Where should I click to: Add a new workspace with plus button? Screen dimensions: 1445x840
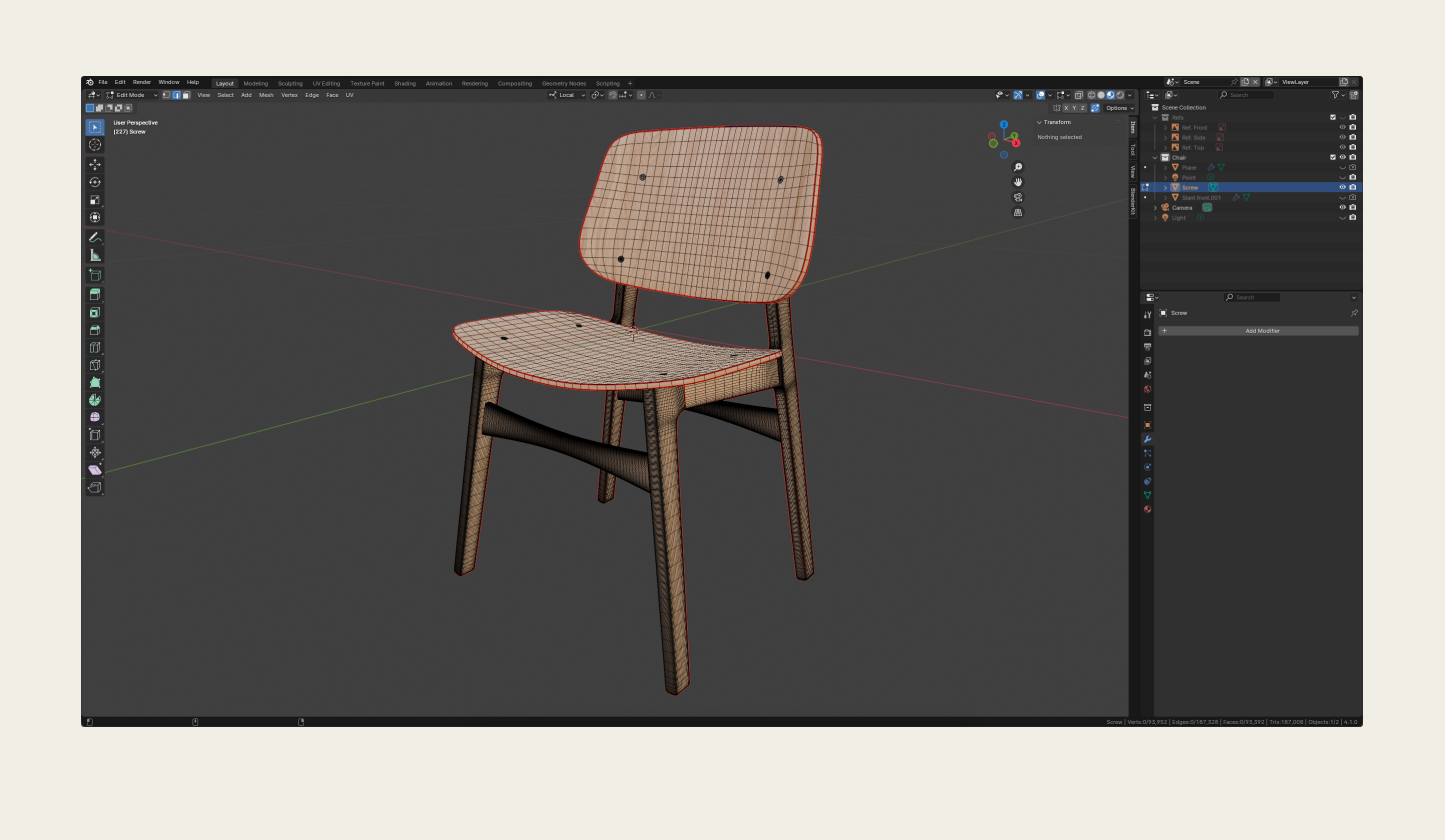click(630, 83)
